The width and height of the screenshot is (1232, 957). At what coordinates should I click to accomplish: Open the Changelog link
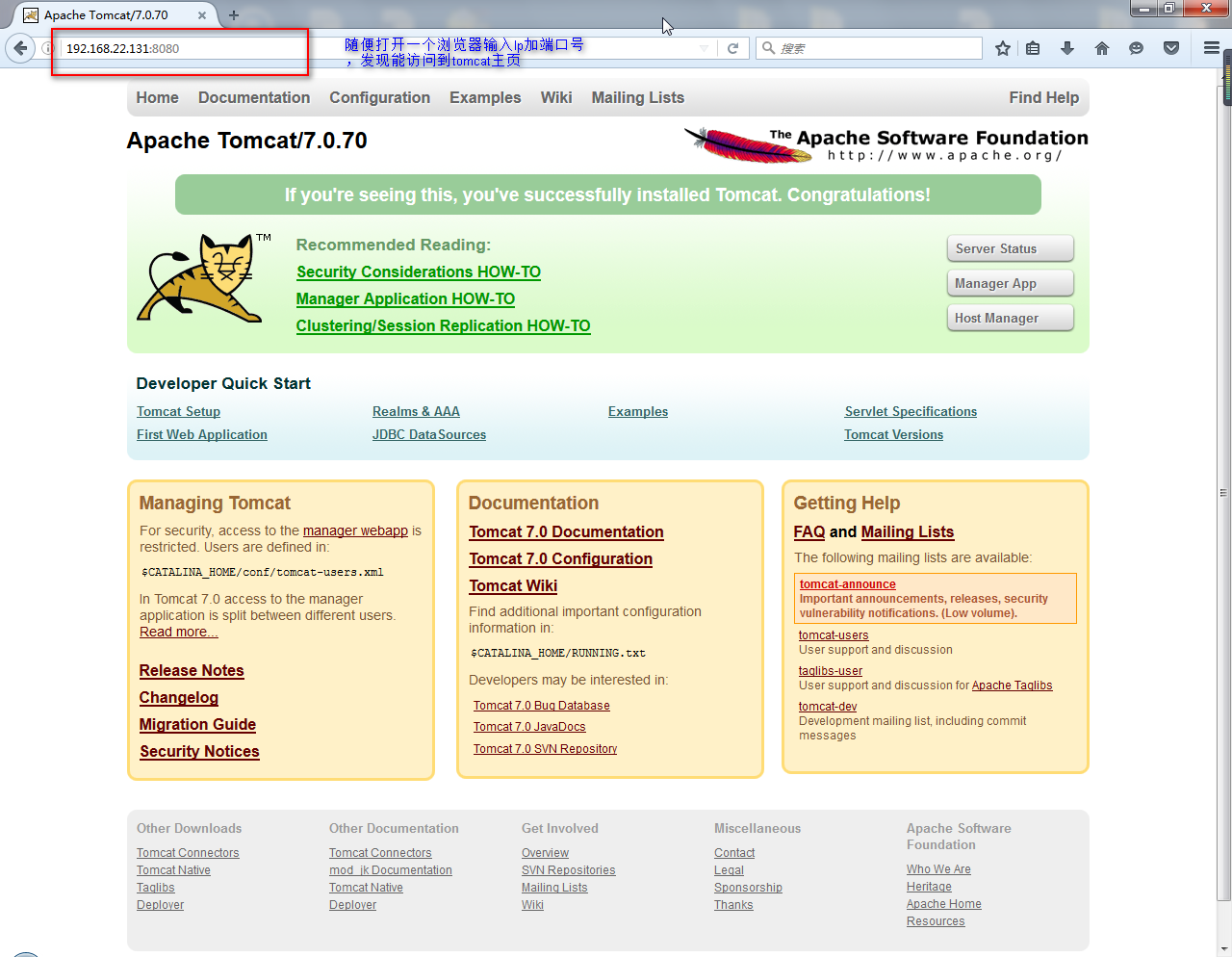point(179,698)
